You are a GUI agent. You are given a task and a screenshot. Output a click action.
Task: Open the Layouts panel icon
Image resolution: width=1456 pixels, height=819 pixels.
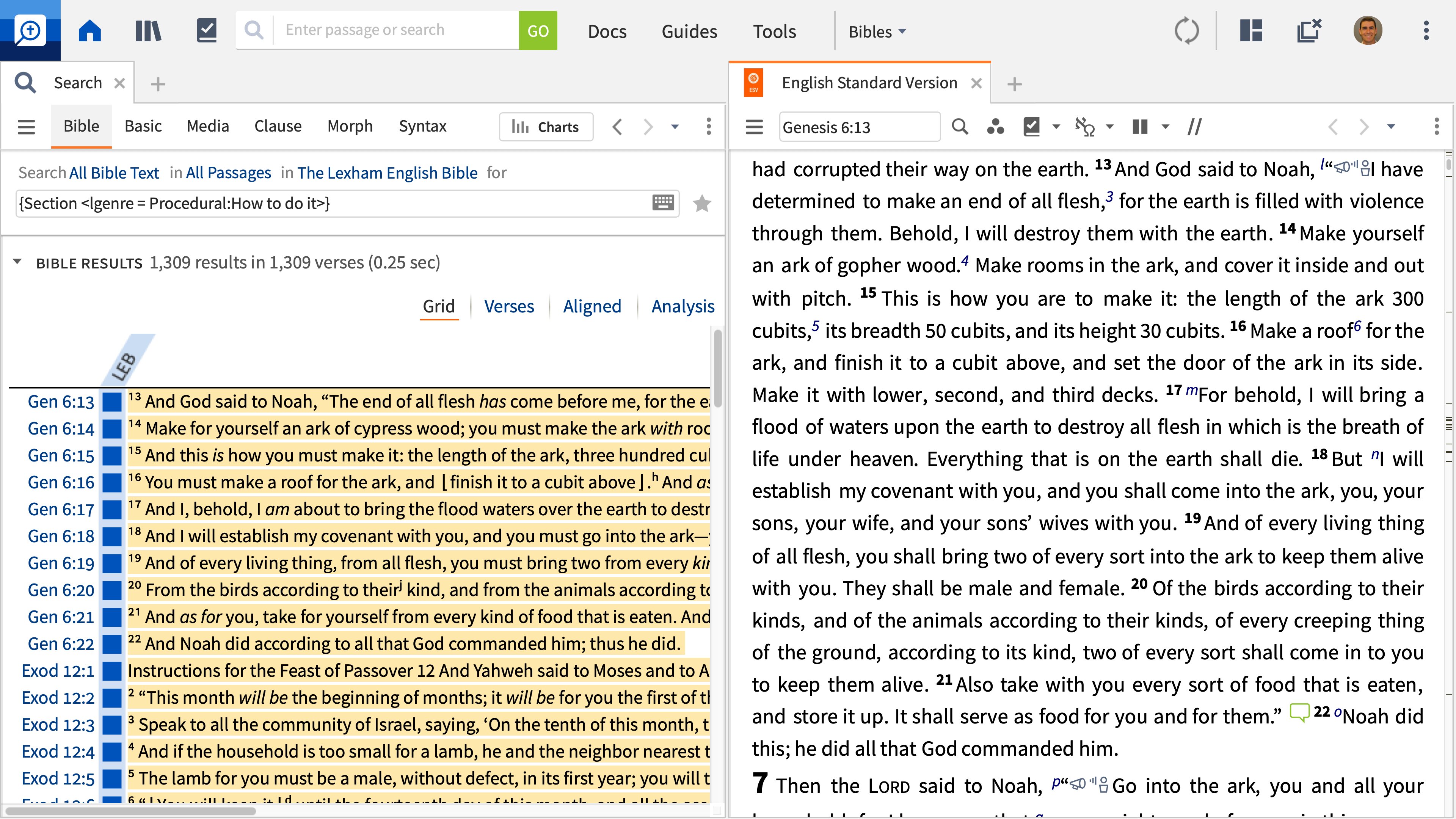(x=1251, y=30)
